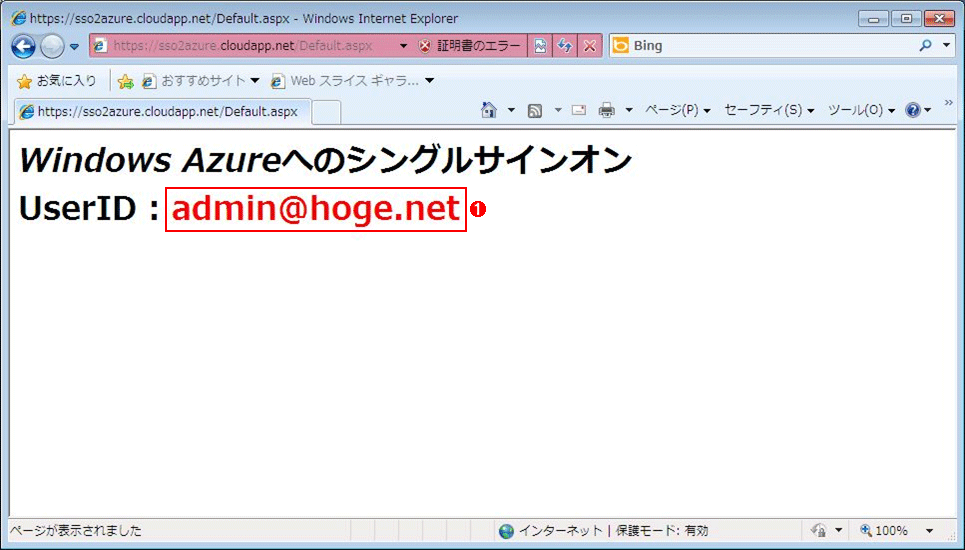Click Add to Favorites Bar star icon
965x550 pixels.
click(126, 81)
